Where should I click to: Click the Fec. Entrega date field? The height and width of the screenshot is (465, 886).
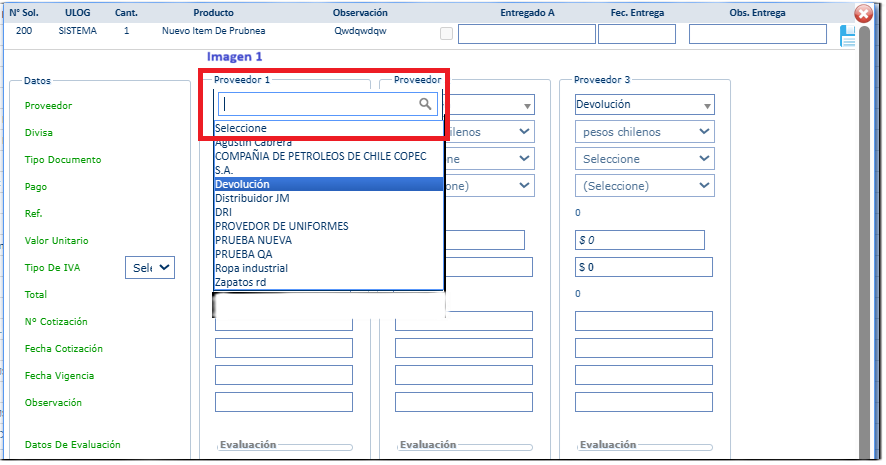click(637, 34)
